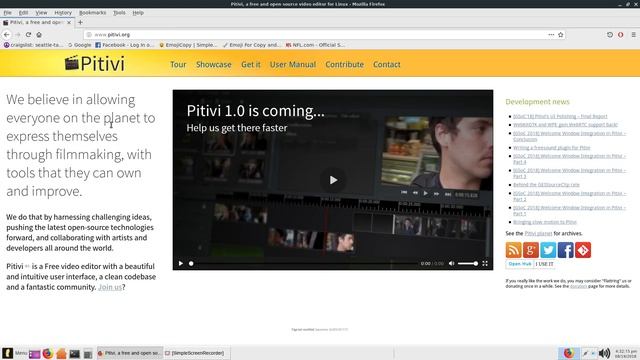Image resolution: width=640 pixels, height=360 pixels.
Task: Follow the donation page link
Action: click(578, 286)
